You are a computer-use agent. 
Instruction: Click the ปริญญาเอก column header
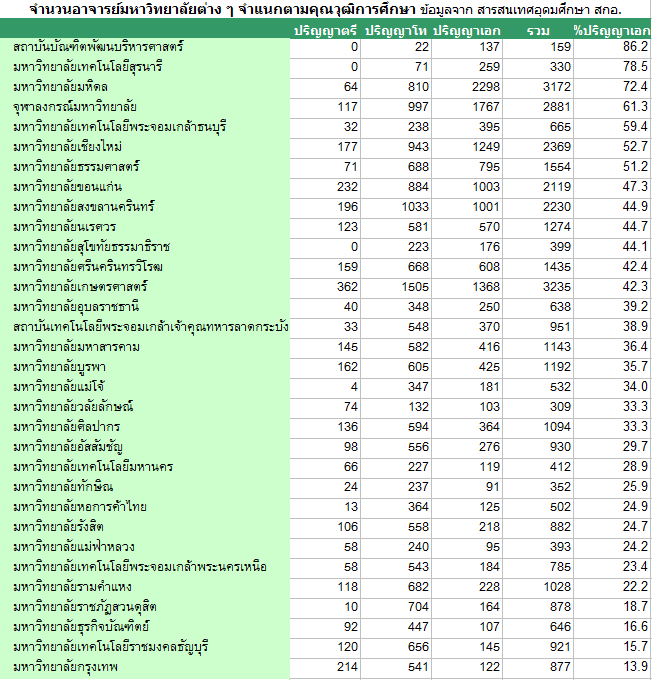[467, 31]
